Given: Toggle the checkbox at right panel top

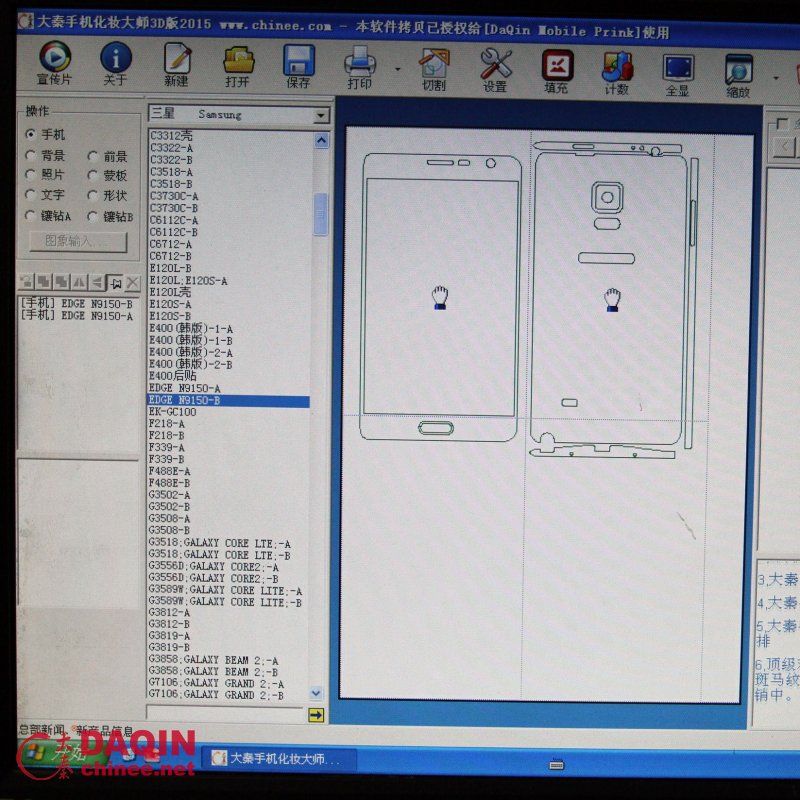Looking at the screenshot, I should (781, 123).
